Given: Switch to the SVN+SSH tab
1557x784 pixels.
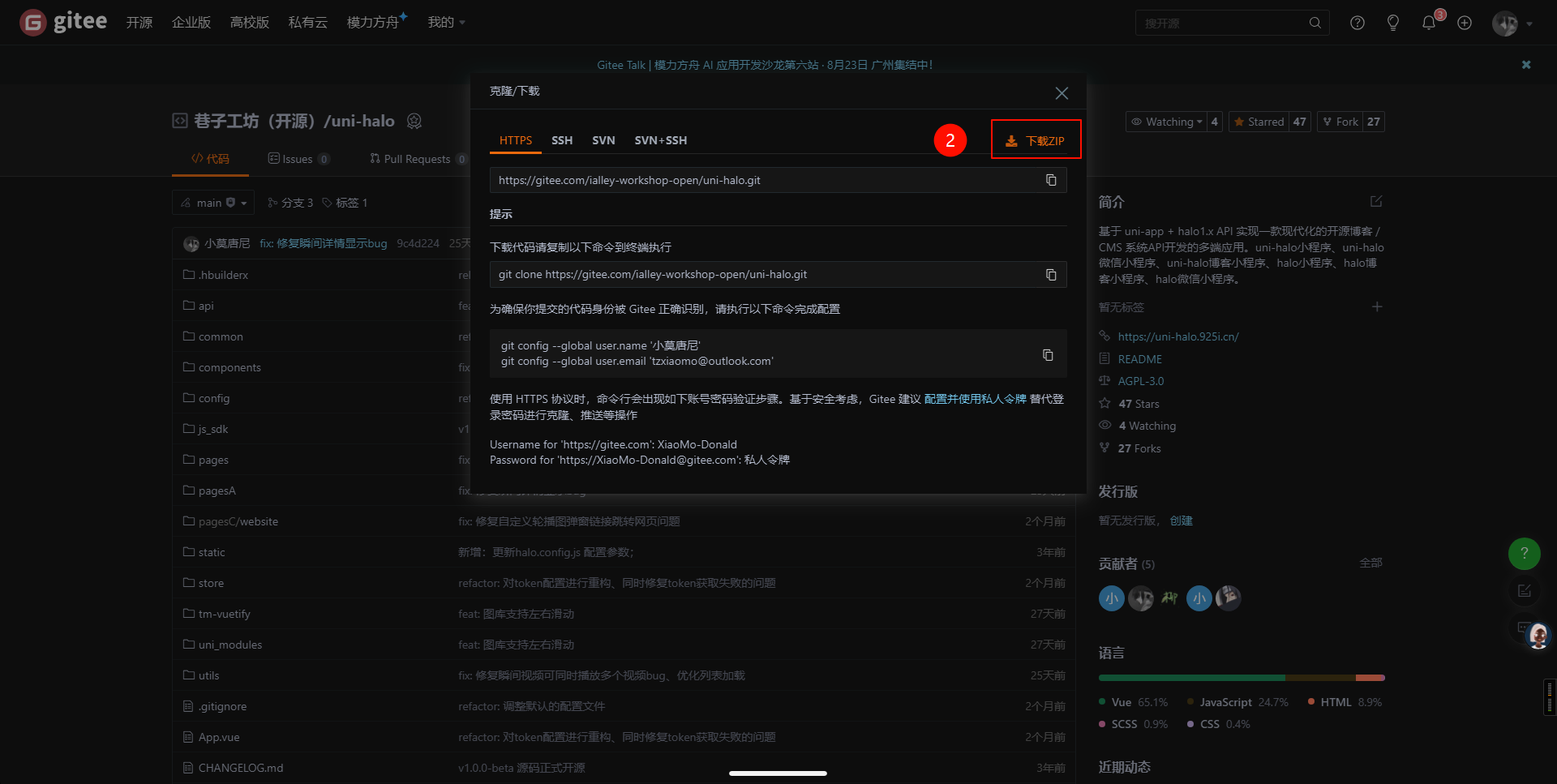Looking at the screenshot, I should point(661,140).
